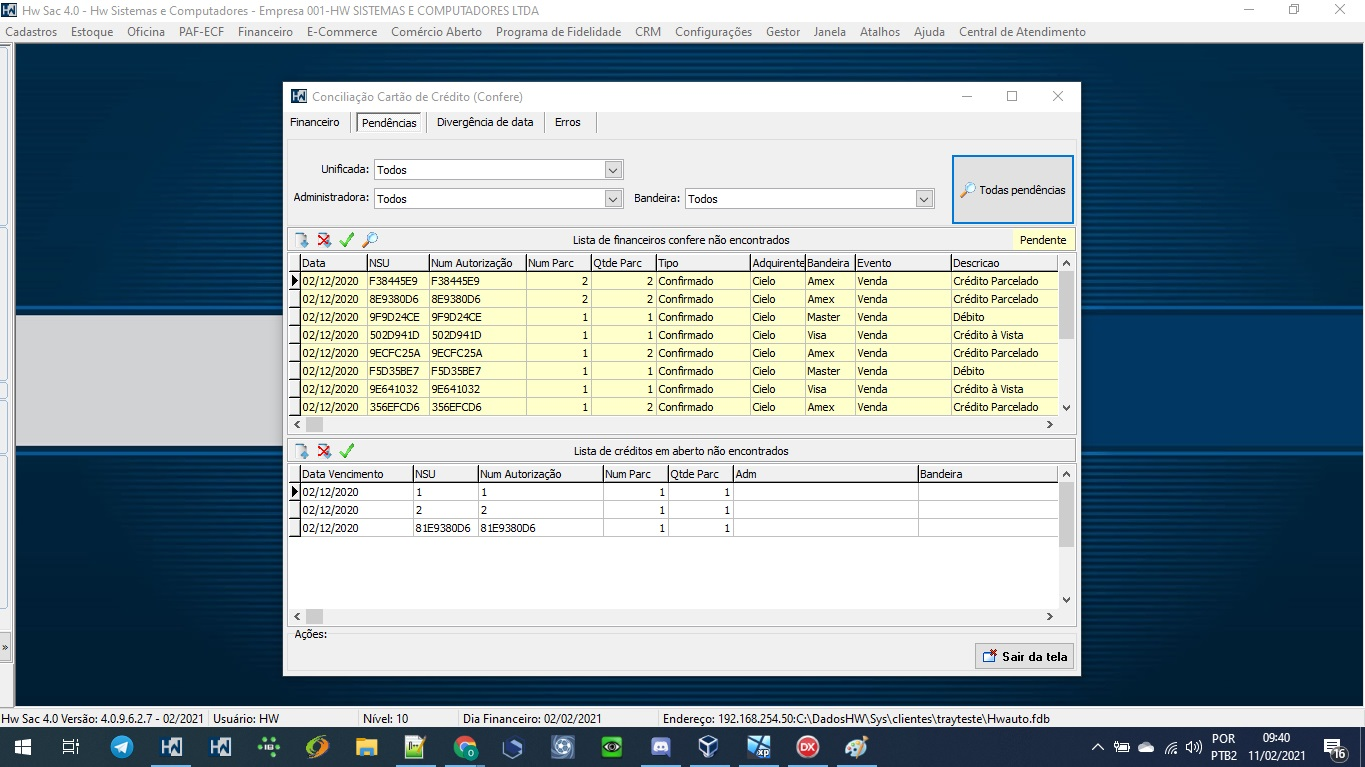The height and width of the screenshot is (767, 1365).
Task: Click the red X icon in the financeiros list toolbar
Action: coord(324,240)
